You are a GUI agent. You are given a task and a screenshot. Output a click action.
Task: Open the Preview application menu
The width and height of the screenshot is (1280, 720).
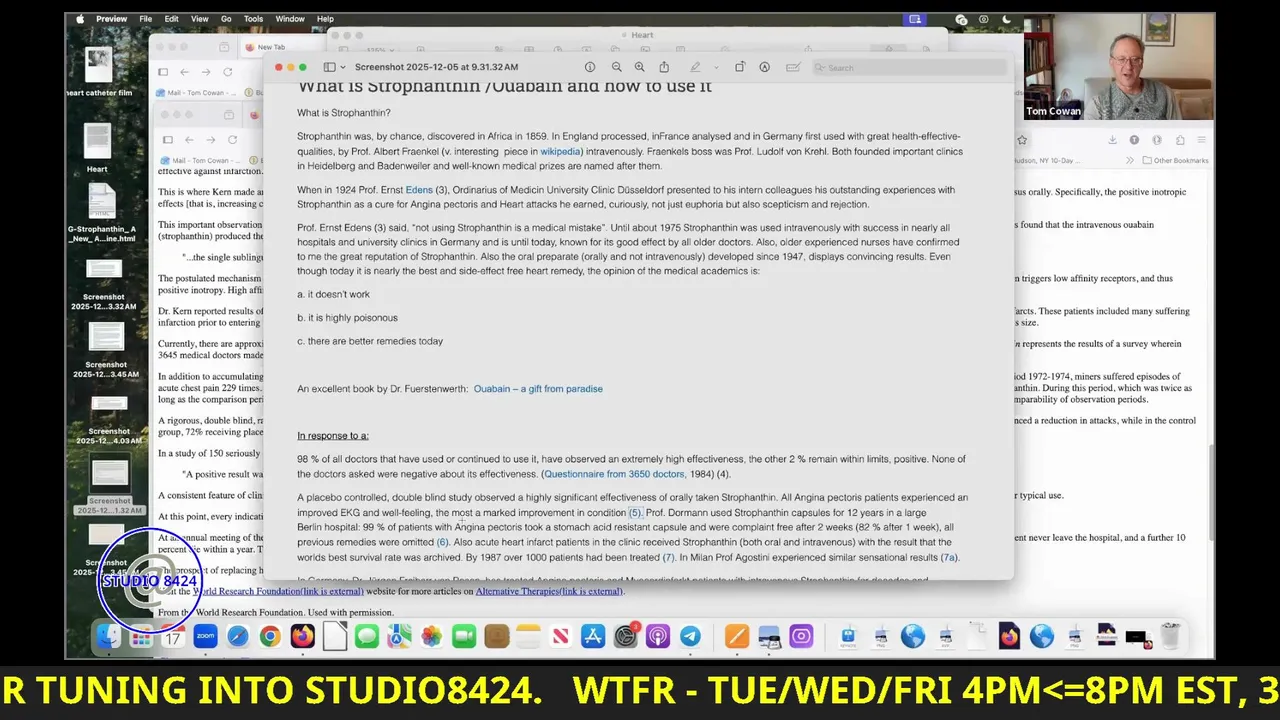112,19
